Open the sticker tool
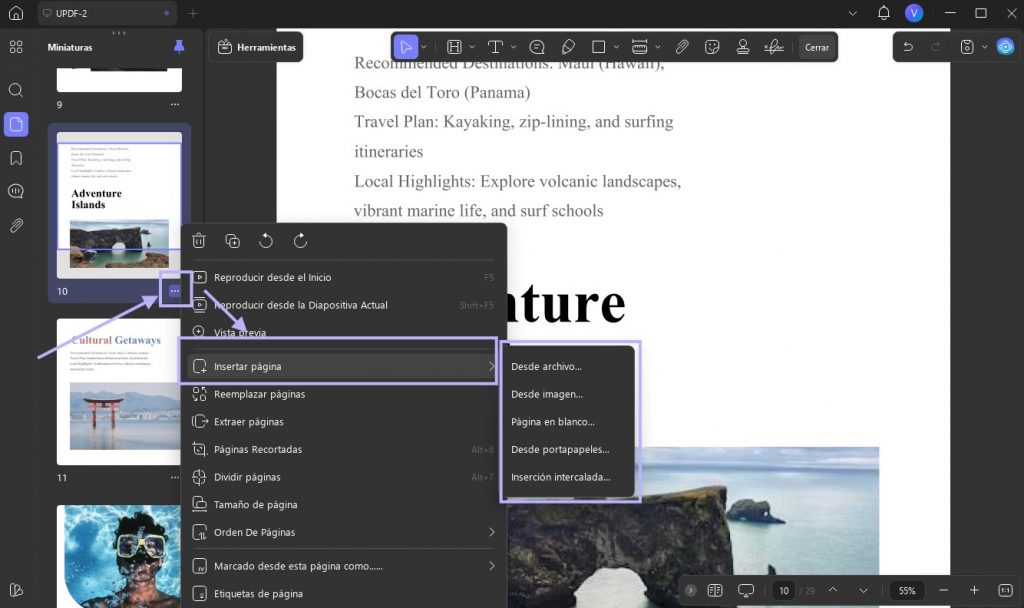 (712, 47)
